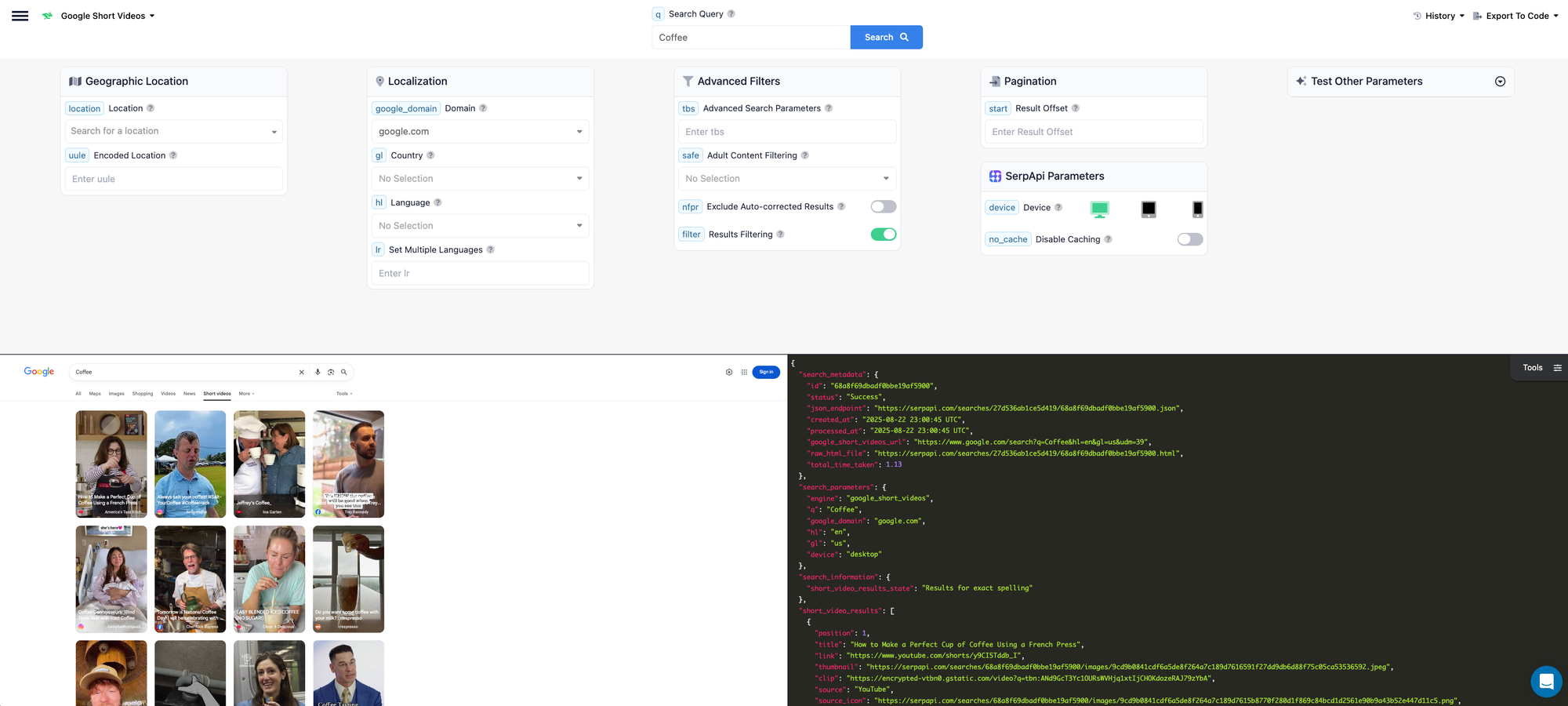Expand the Test Other Parameters panel
This screenshot has height=706, width=1568.
[1500, 82]
